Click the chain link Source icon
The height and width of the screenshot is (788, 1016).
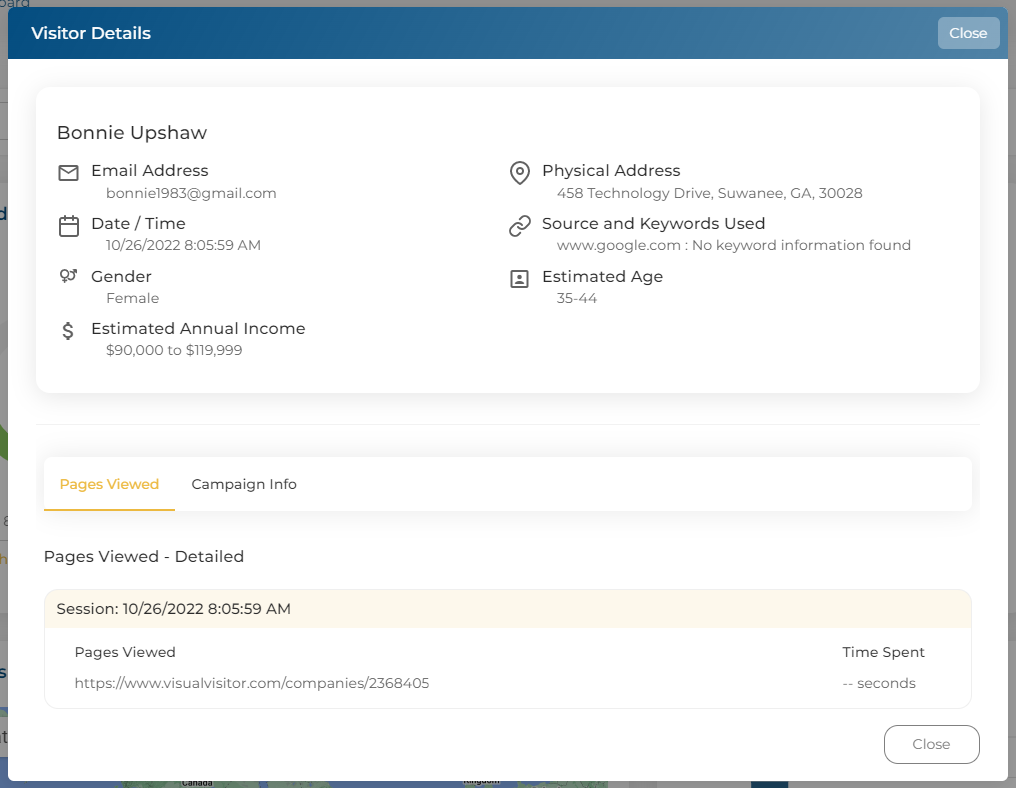click(520, 226)
